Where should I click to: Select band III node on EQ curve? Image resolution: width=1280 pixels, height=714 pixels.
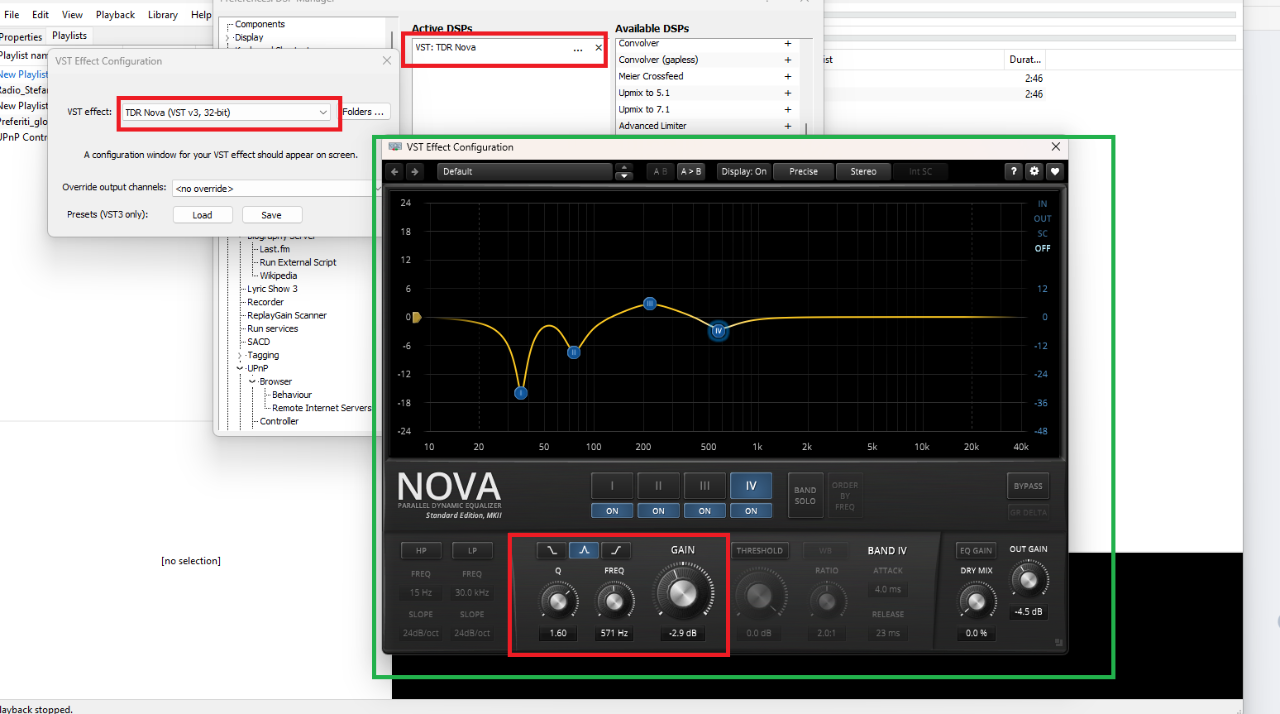point(650,303)
